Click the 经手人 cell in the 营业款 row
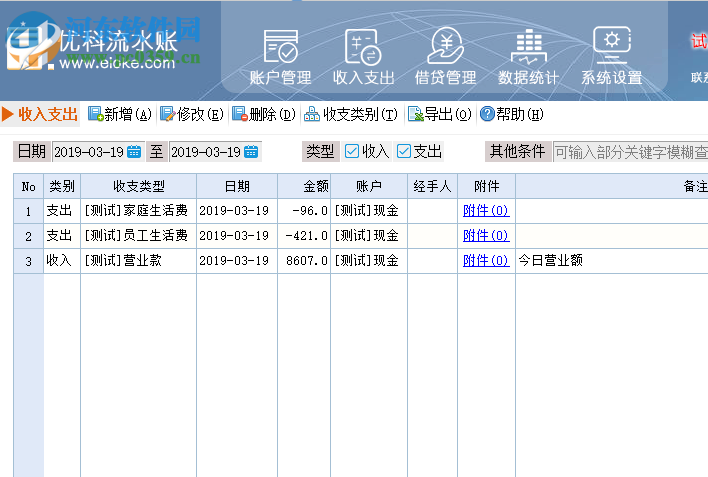The height and width of the screenshot is (477, 708). [433, 261]
